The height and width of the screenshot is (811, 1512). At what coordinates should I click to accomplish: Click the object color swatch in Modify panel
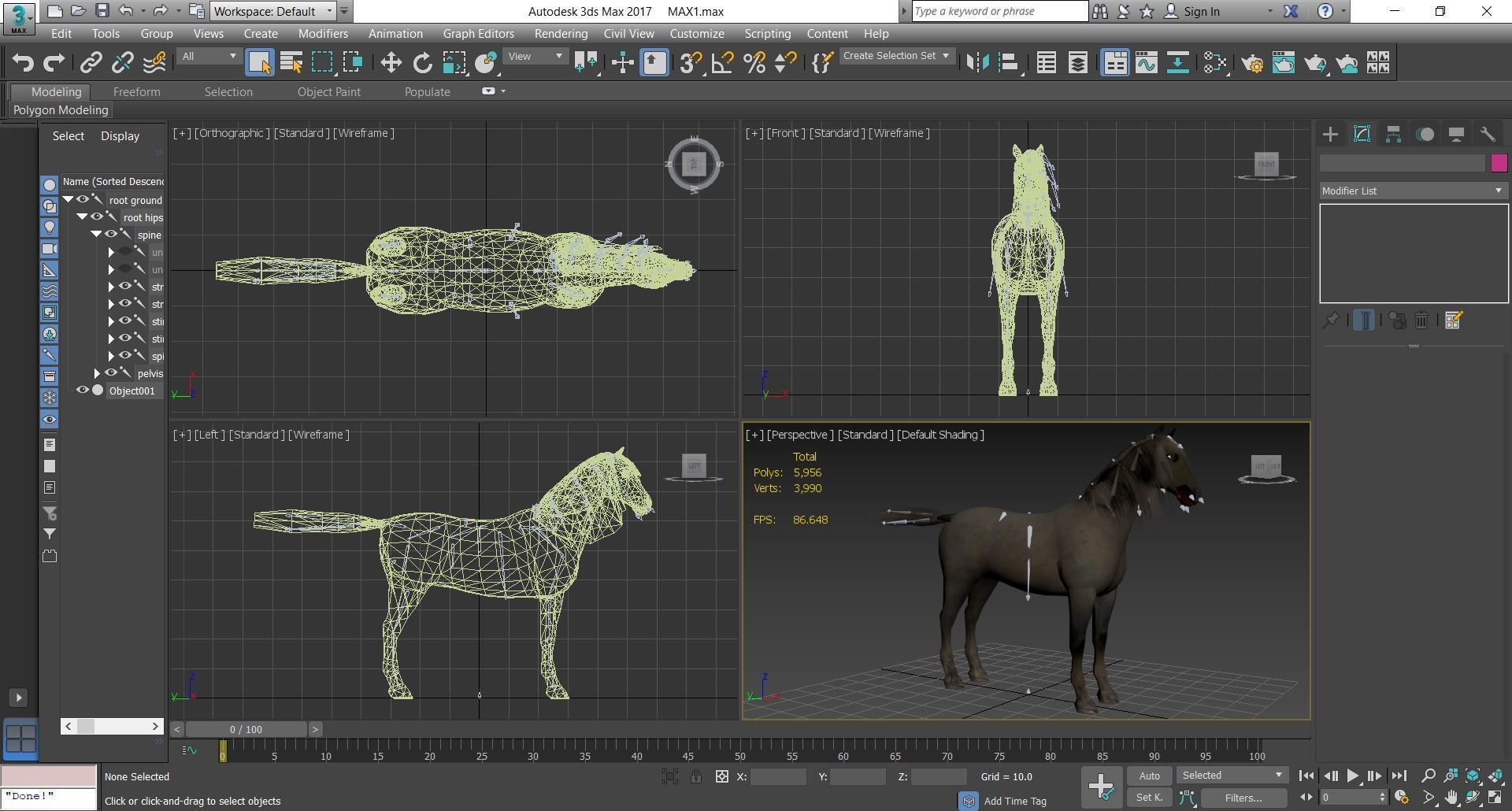click(1499, 163)
